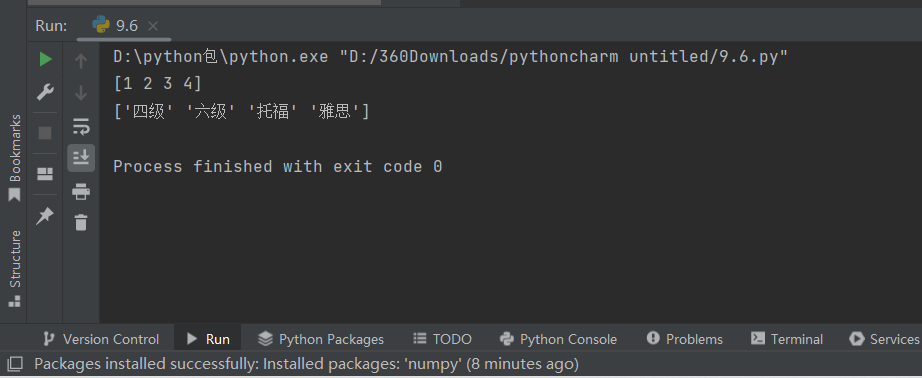Click the restore layout icon
This screenshot has width=922, height=378.
tap(45, 174)
